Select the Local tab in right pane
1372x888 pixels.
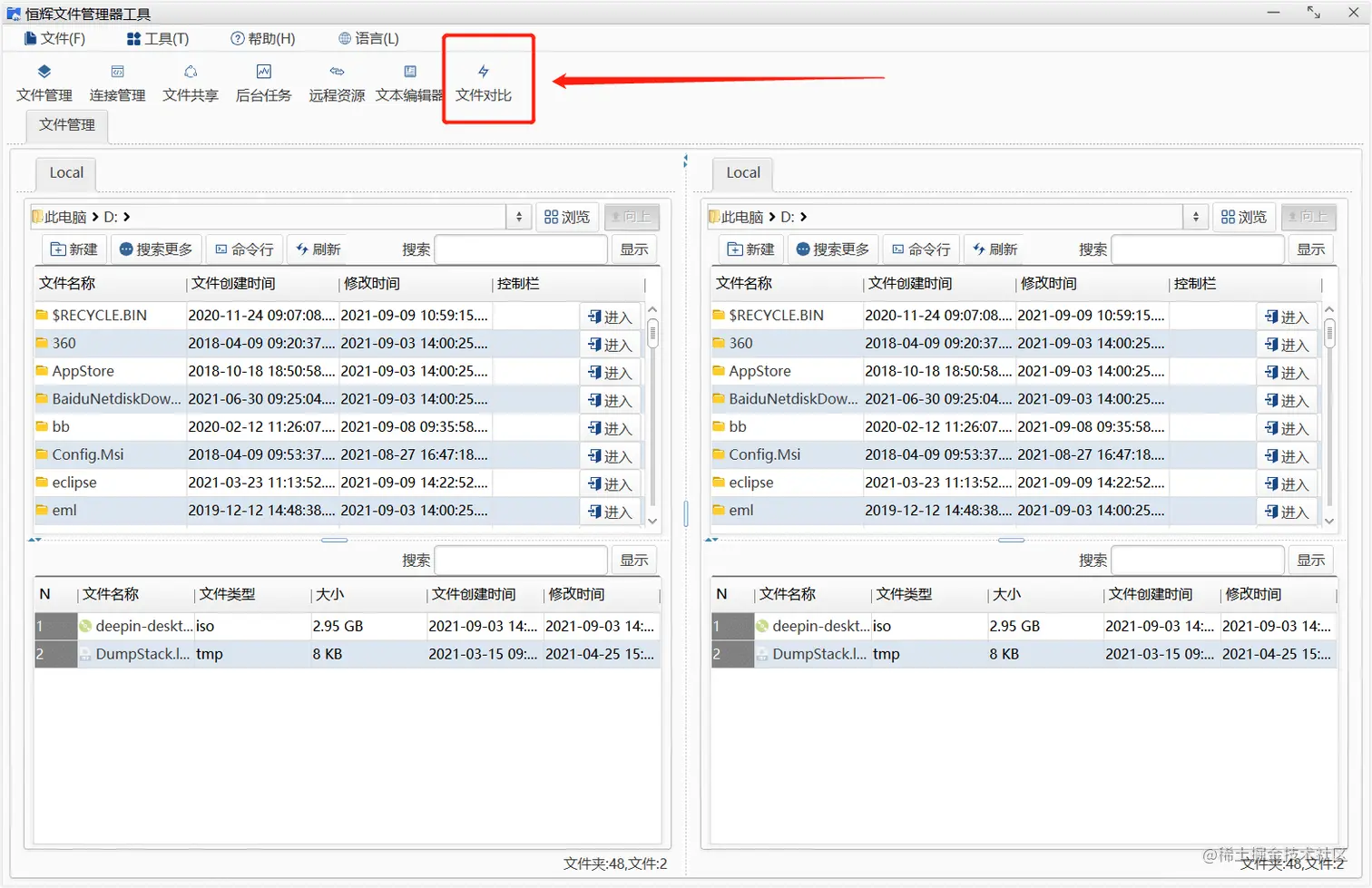(x=743, y=172)
